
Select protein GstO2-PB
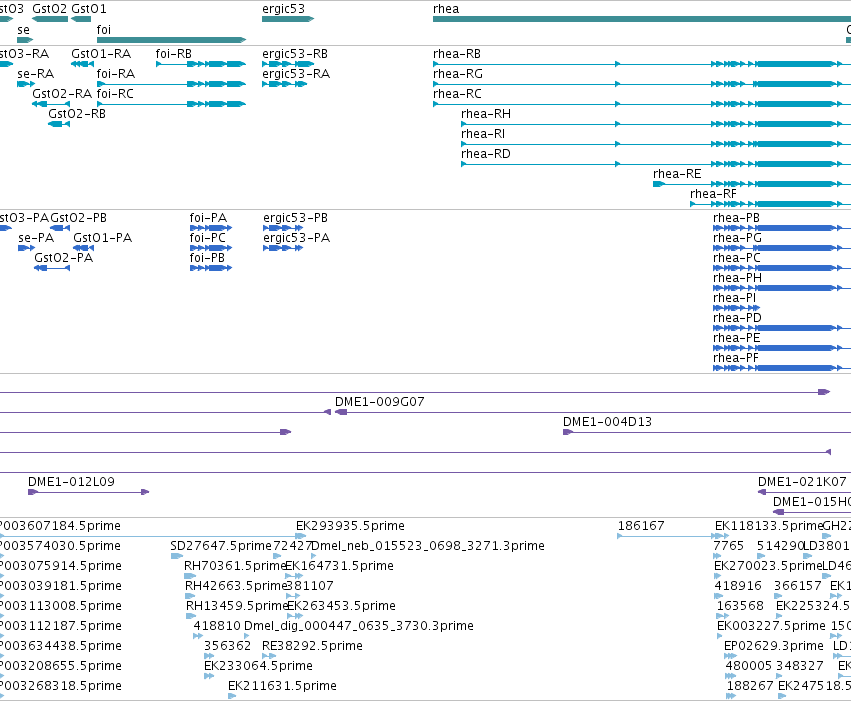point(60,228)
